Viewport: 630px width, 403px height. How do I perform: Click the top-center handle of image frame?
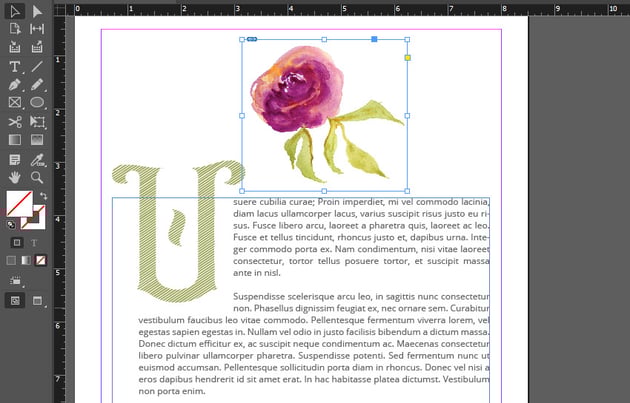tap(324, 39)
